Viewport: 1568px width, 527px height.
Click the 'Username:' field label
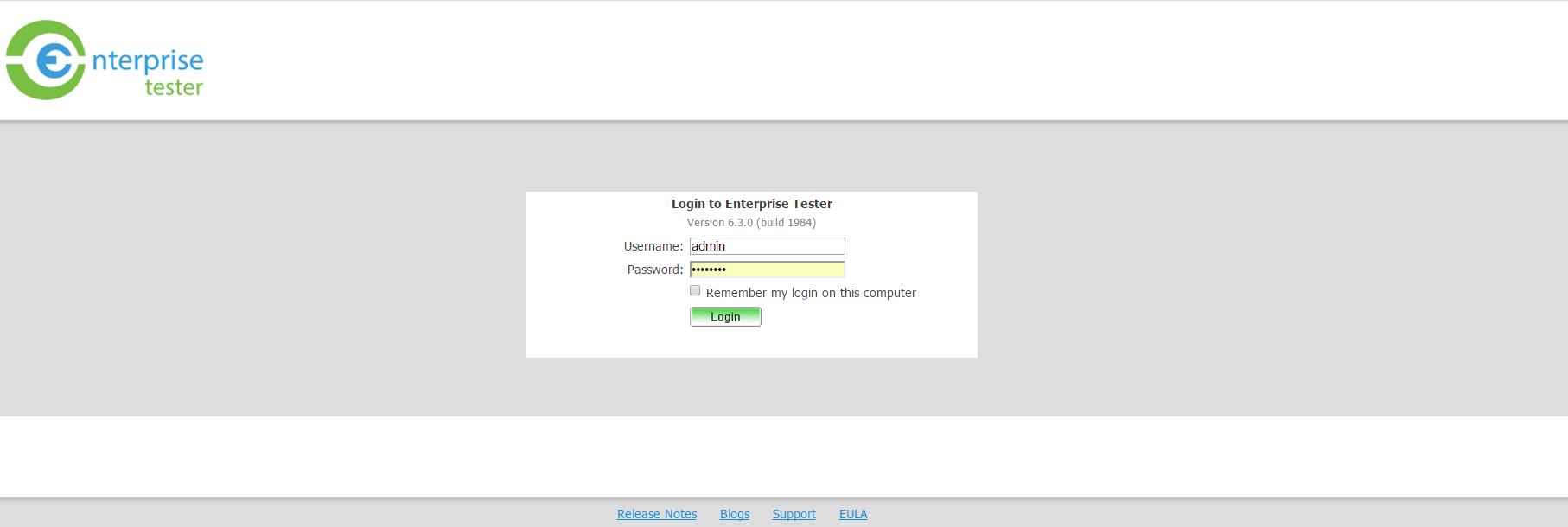pos(653,246)
